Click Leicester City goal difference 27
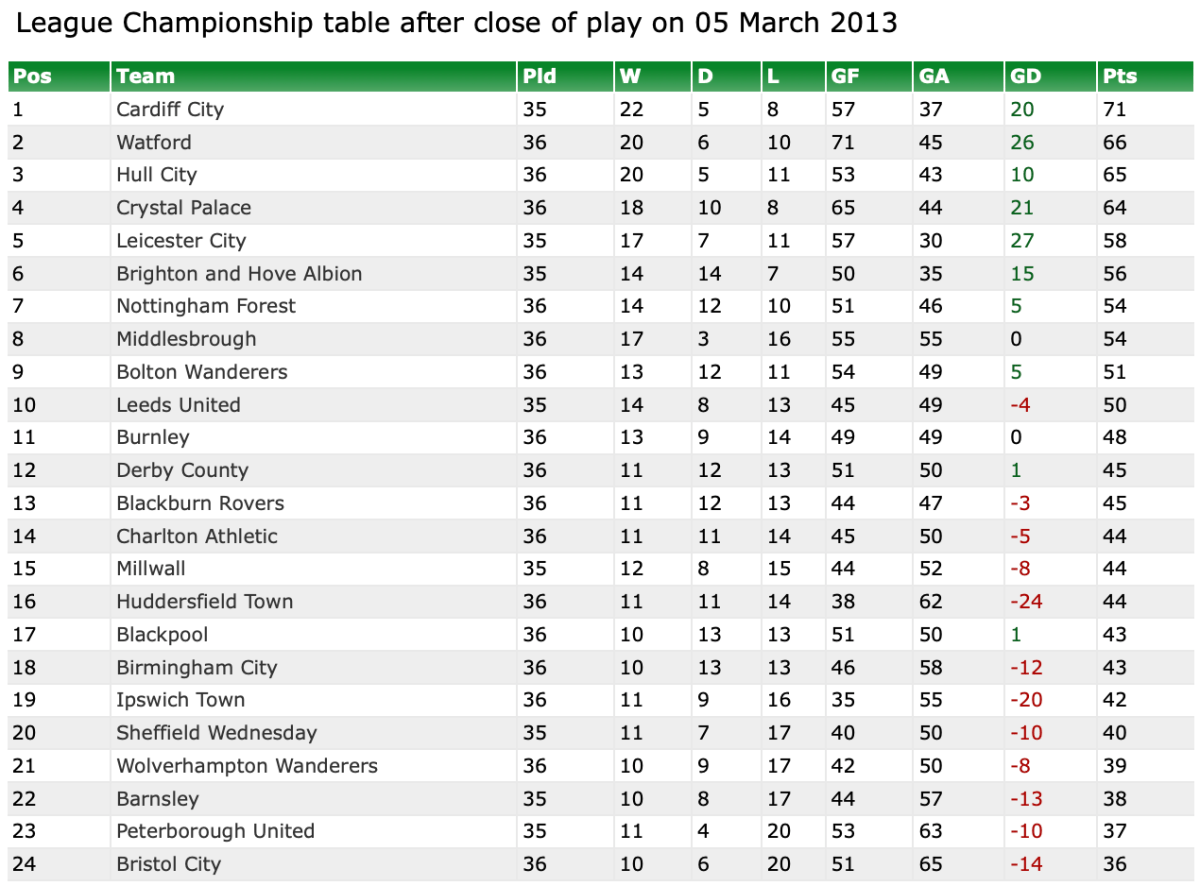The image size is (1200, 886). 1022,241
